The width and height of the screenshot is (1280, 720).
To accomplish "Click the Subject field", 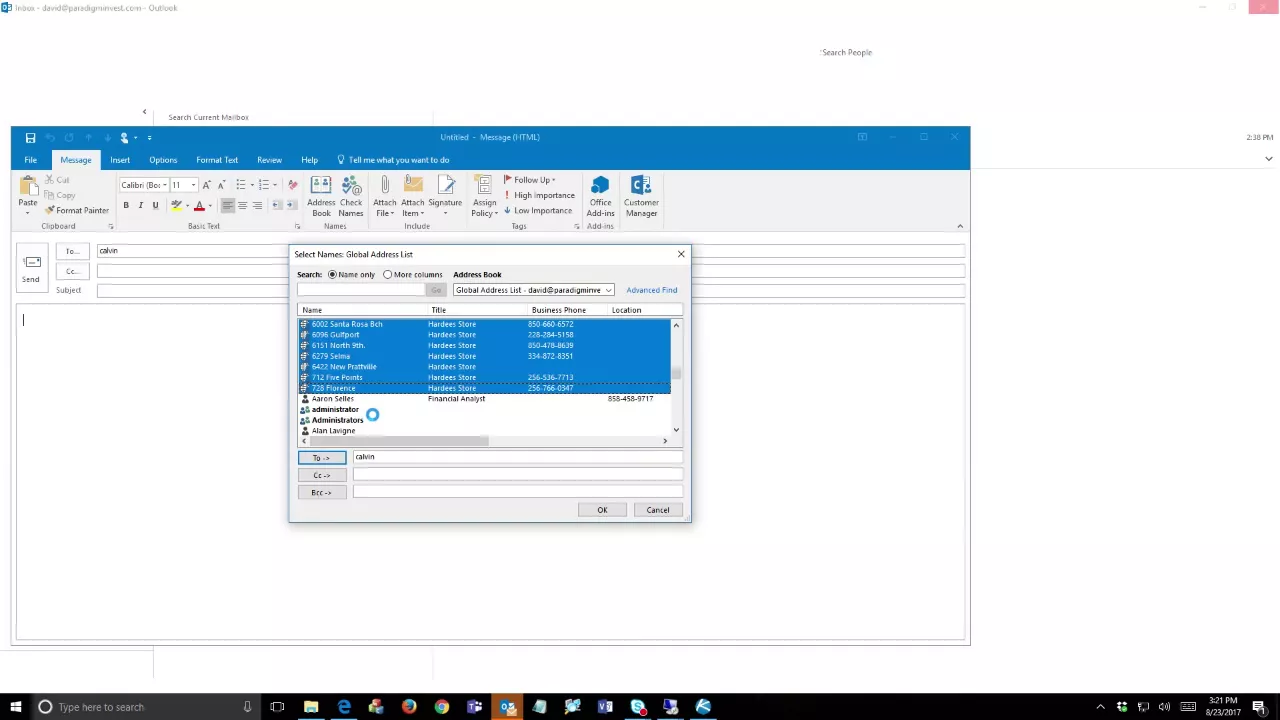I will coord(530,290).
